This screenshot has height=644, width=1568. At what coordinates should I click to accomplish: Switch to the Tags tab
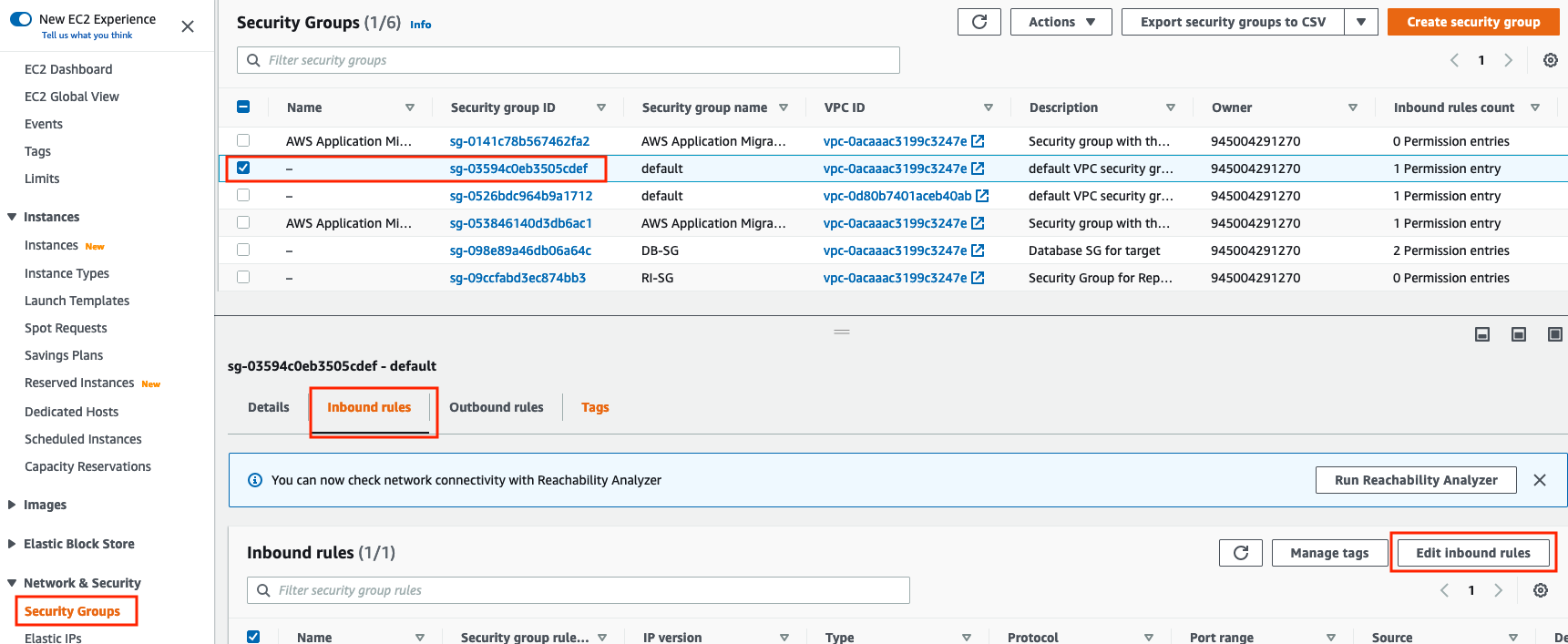[x=595, y=407]
